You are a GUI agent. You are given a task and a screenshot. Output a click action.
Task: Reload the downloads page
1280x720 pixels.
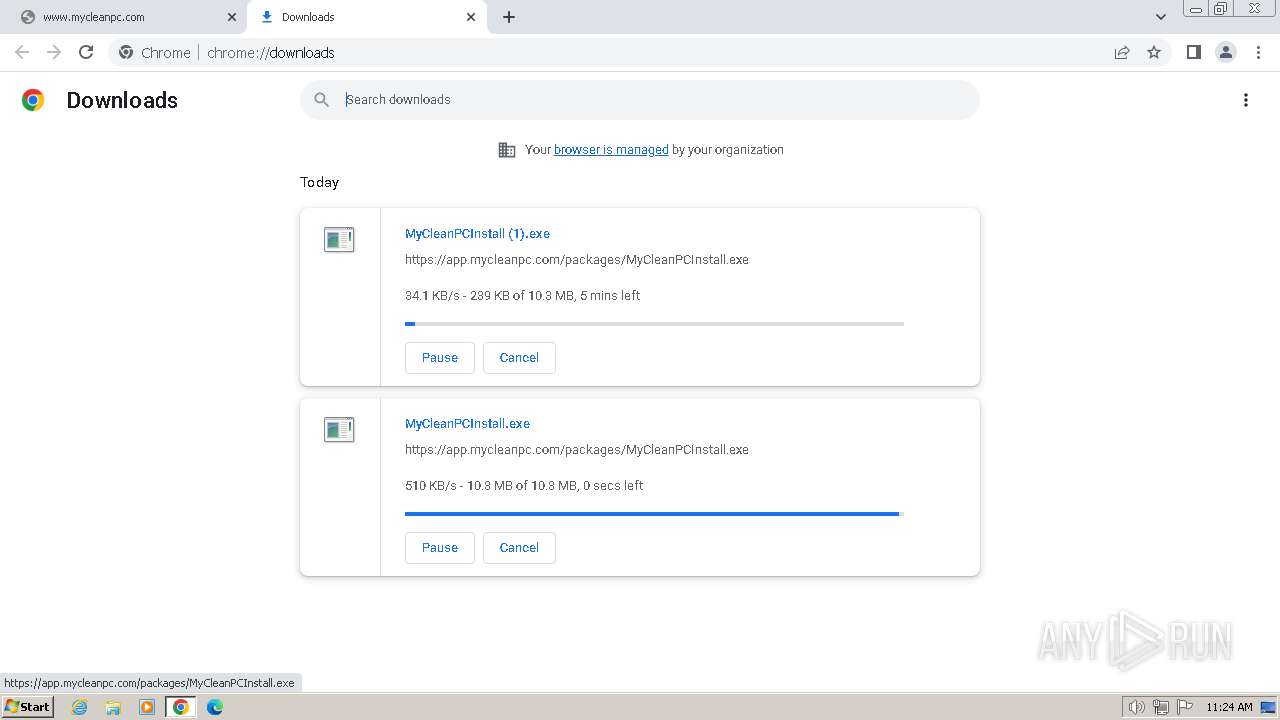pos(86,52)
